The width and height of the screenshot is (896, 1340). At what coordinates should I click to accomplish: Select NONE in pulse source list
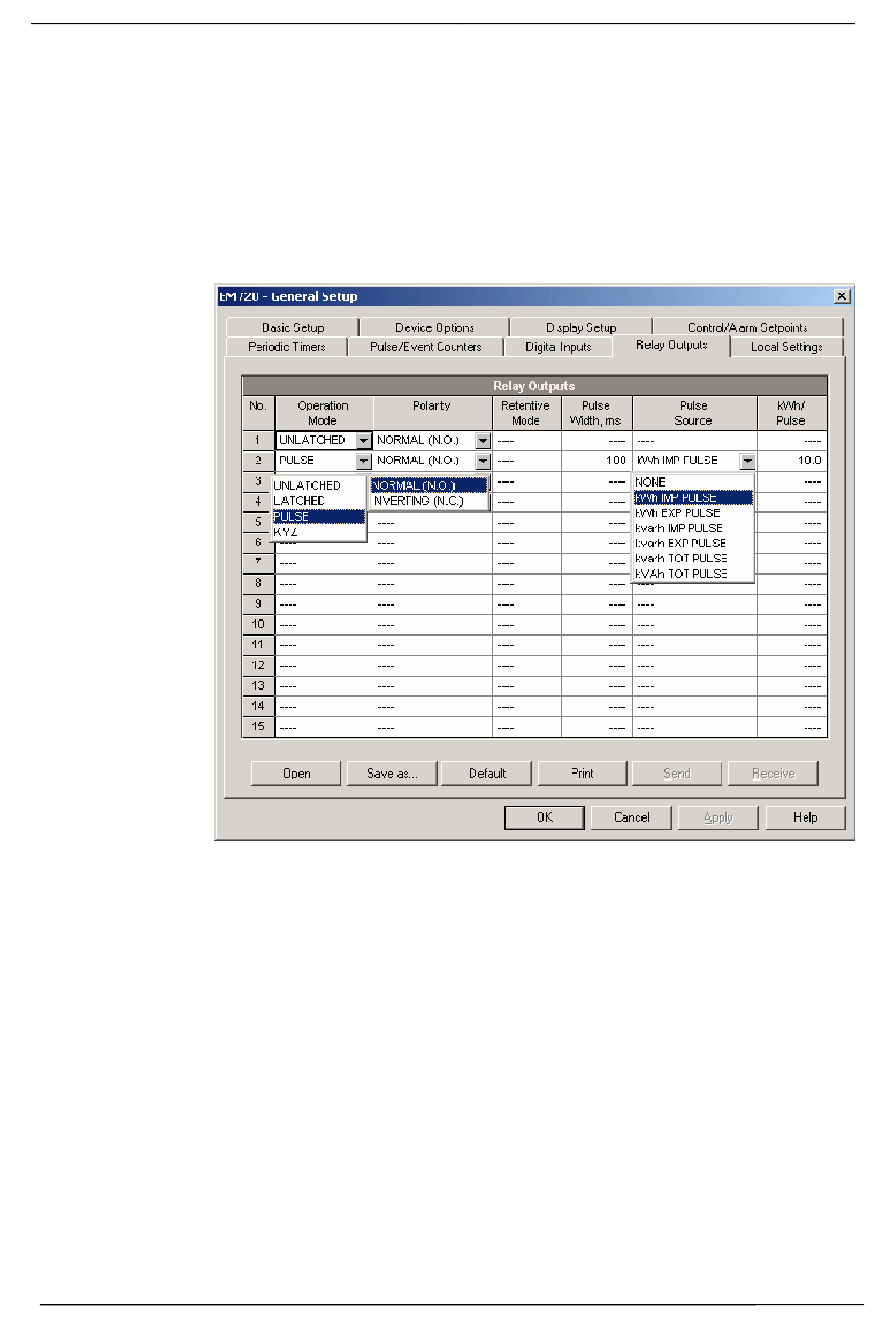[692, 482]
